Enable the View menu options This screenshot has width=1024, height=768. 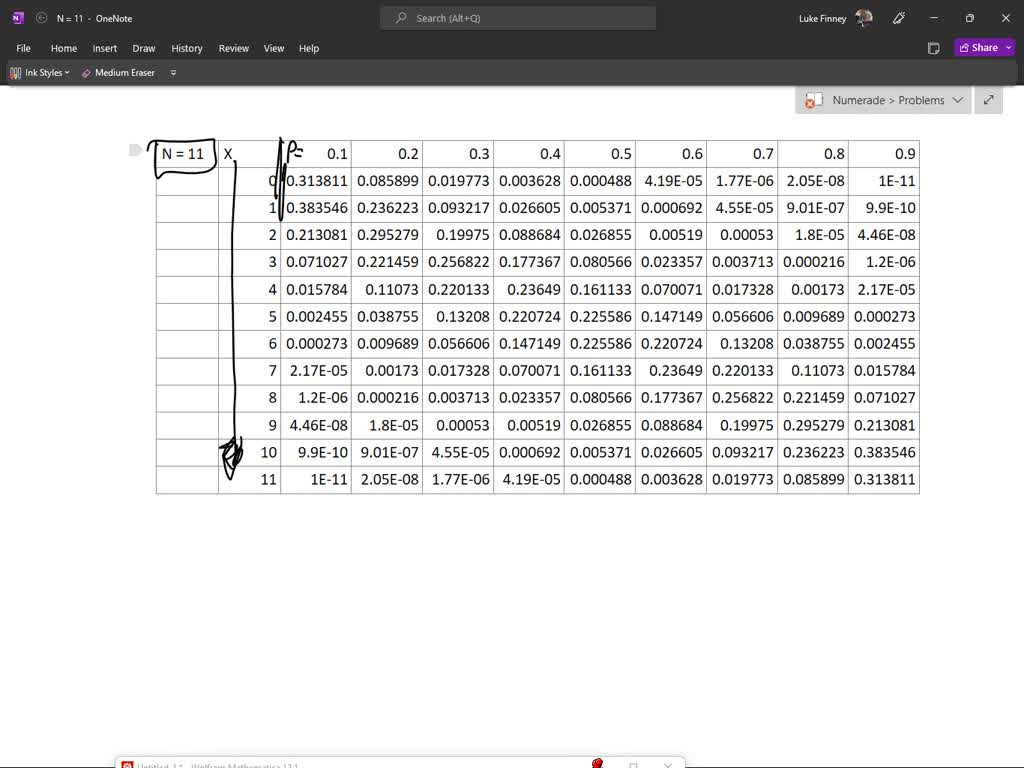pos(273,47)
